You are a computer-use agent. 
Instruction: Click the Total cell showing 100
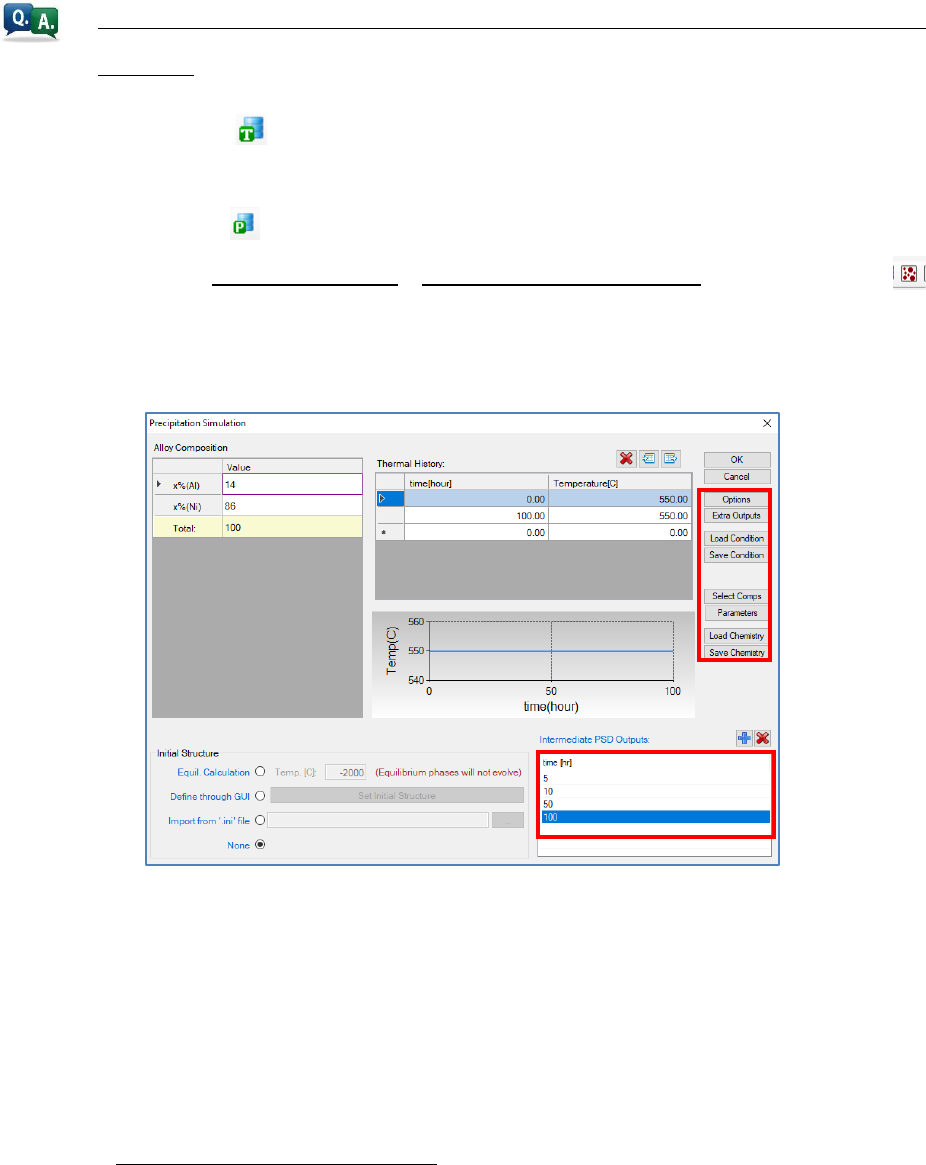click(x=292, y=528)
